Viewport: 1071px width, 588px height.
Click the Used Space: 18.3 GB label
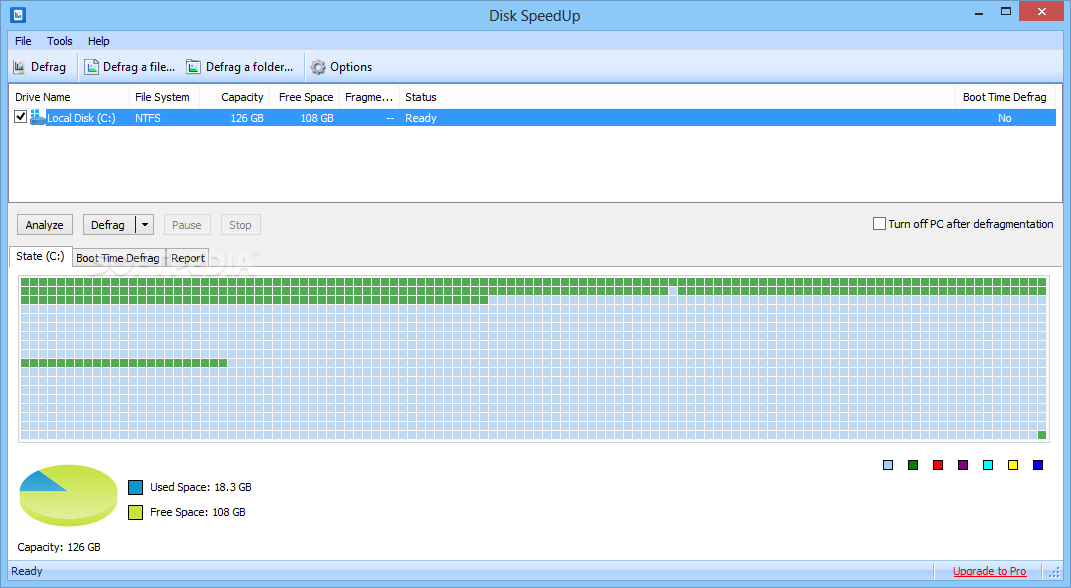[201, 487]
